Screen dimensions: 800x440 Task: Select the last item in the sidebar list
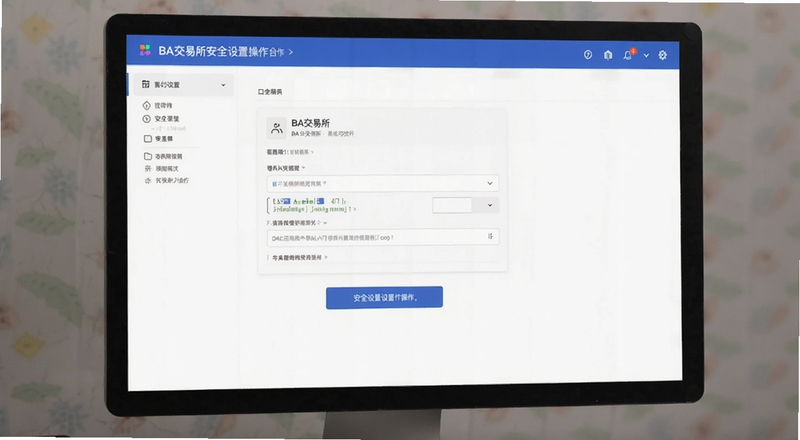[166, 181]
